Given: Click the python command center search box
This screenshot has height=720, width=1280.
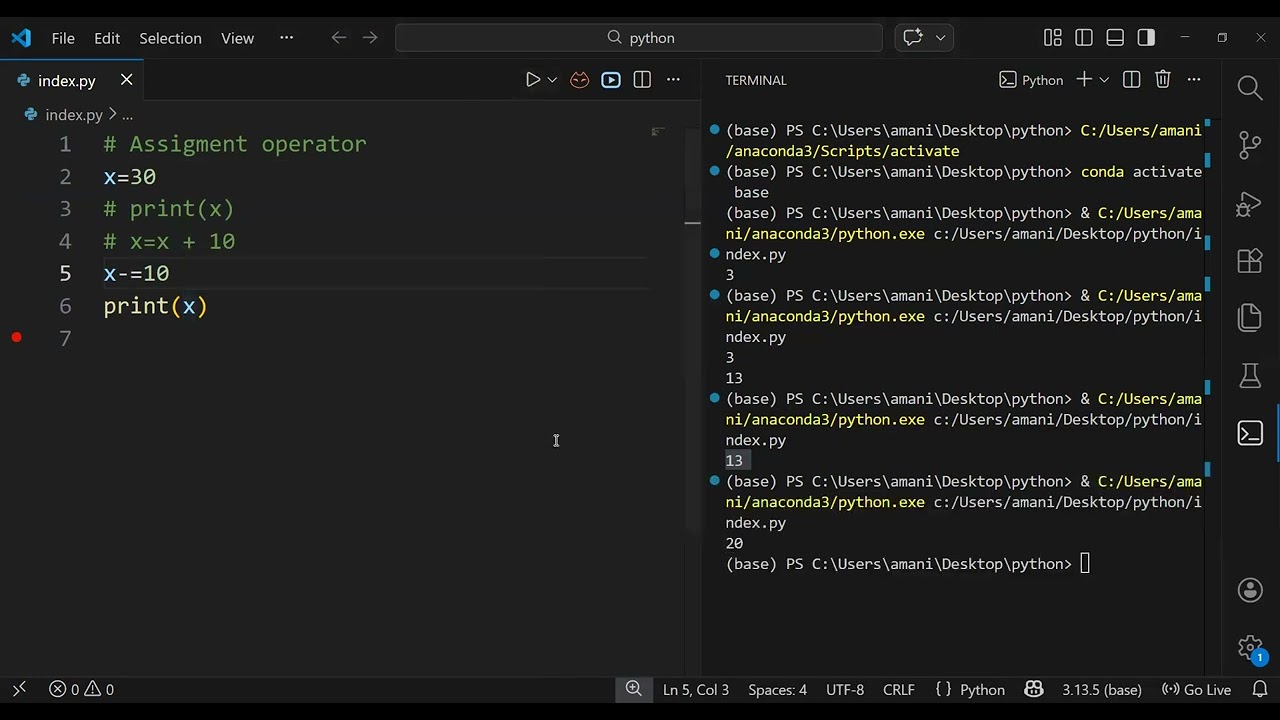Looking at the screenshot, I should pos(639,37).
